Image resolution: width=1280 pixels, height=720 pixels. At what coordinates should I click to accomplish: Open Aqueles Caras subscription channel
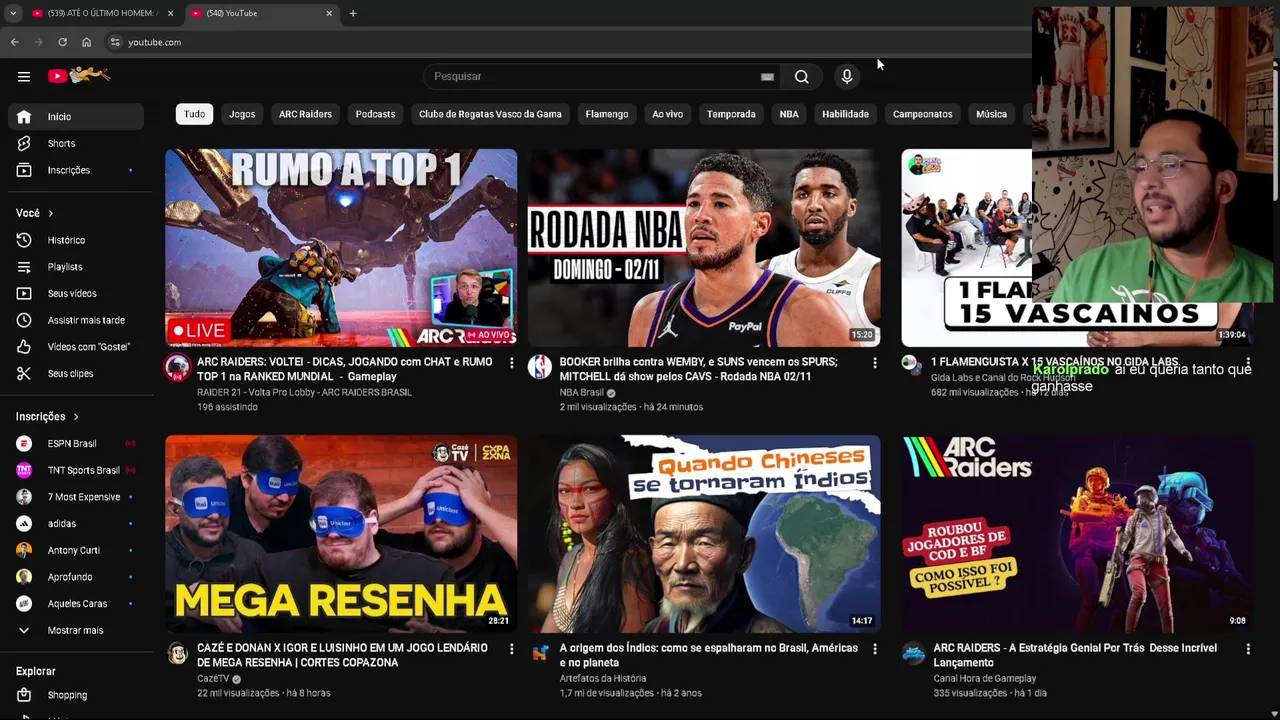[x=76, y=604]
